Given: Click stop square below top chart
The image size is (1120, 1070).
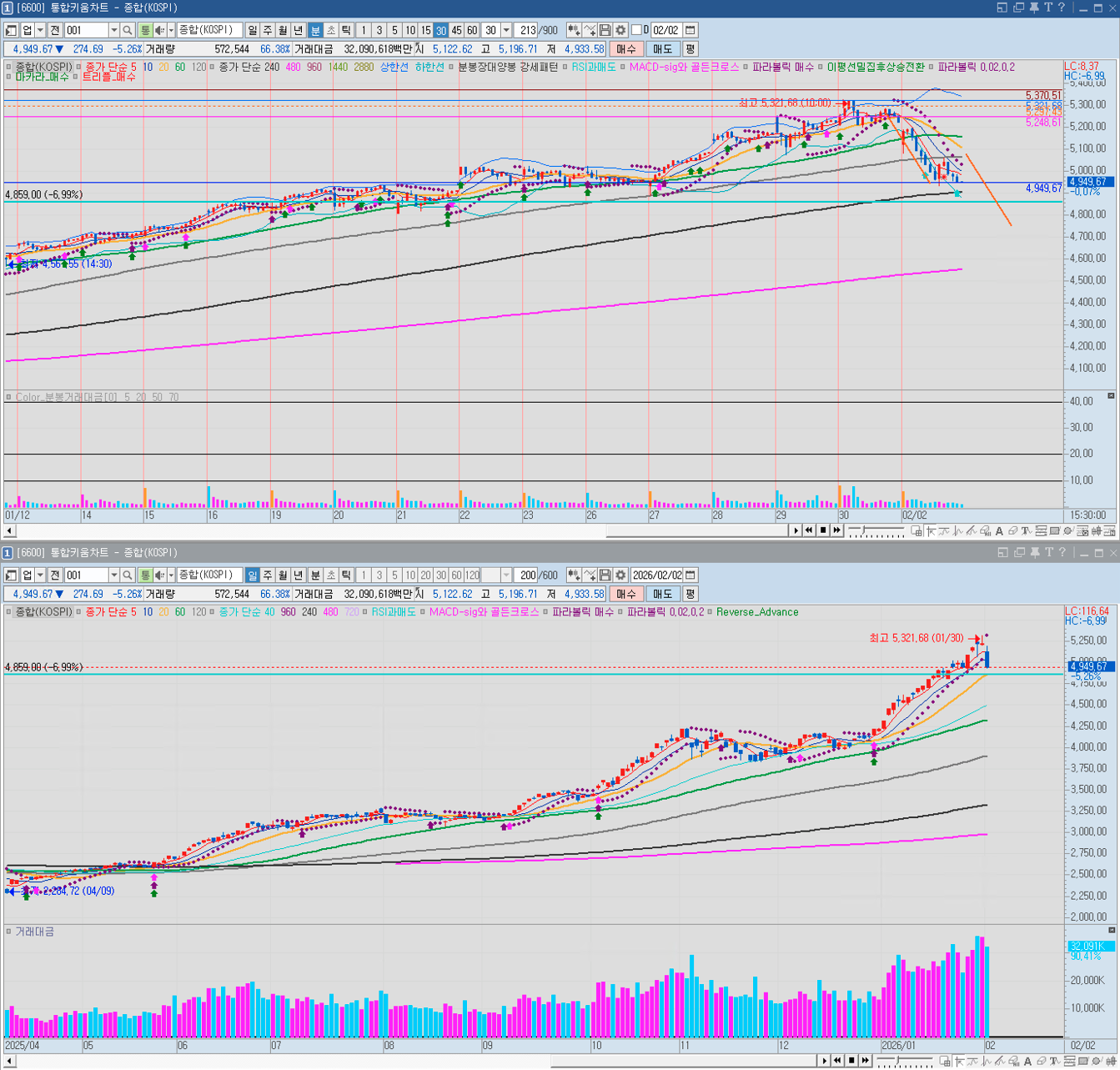Looking at the screenshot, I should coord(823,530).
